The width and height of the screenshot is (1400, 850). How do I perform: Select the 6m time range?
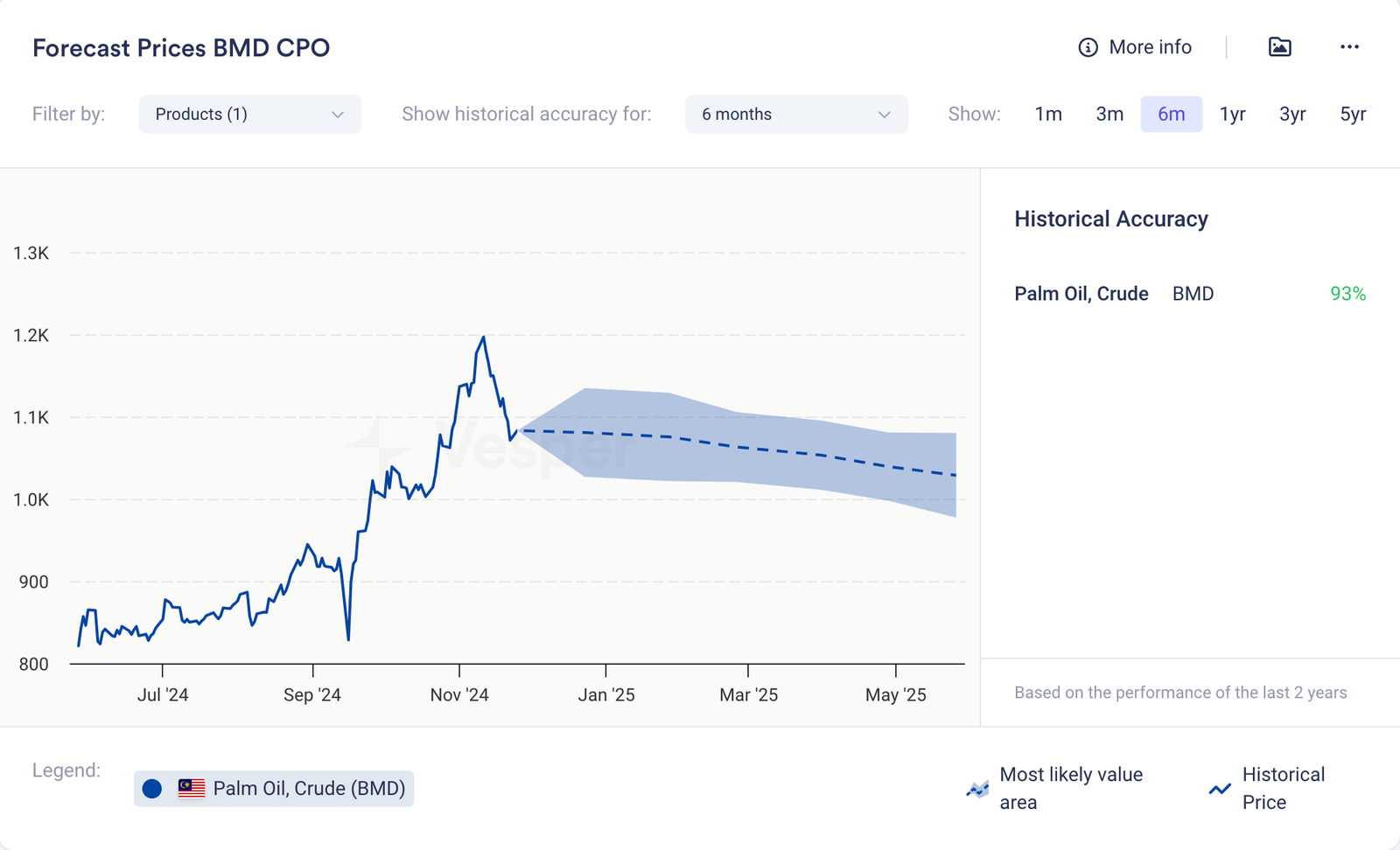pos(1171,115)
